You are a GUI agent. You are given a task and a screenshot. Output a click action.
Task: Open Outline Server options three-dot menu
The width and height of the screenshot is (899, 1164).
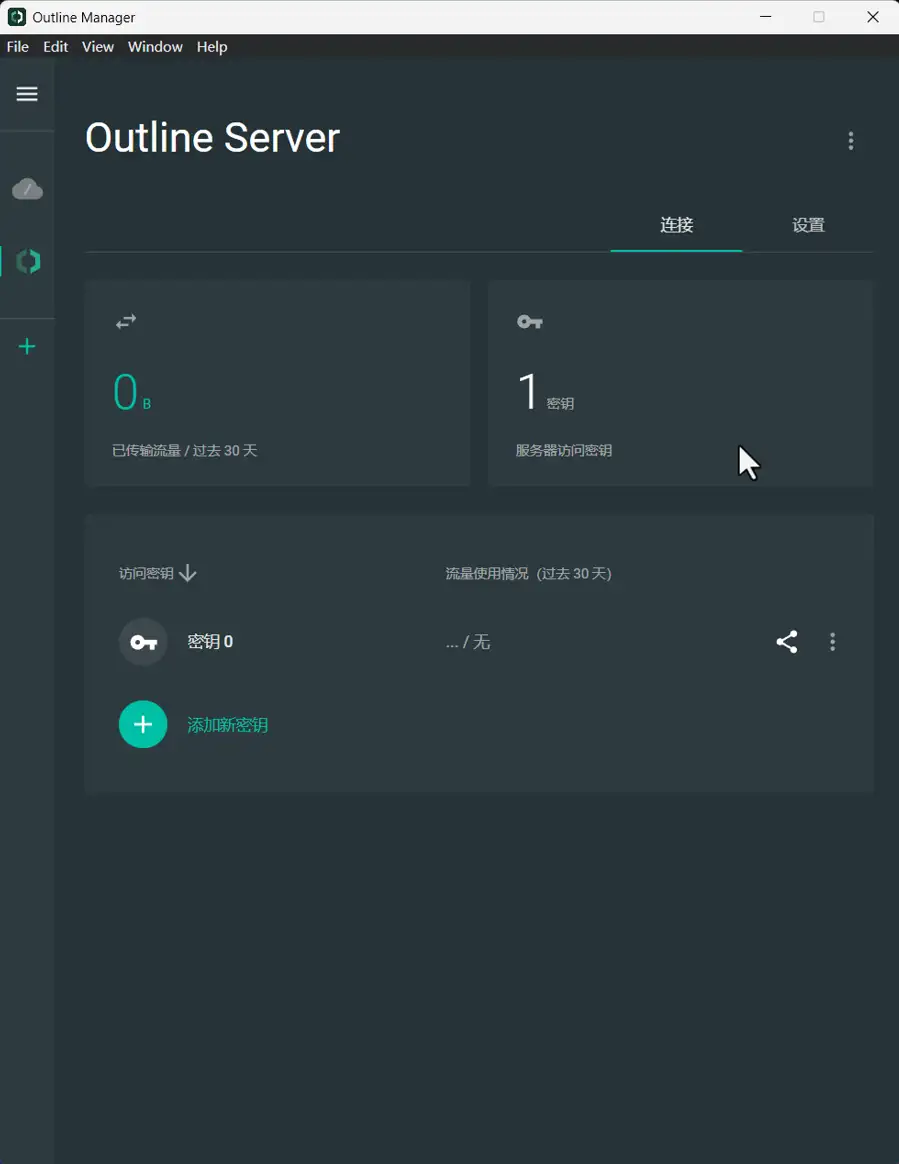click(x=851, y=141)
